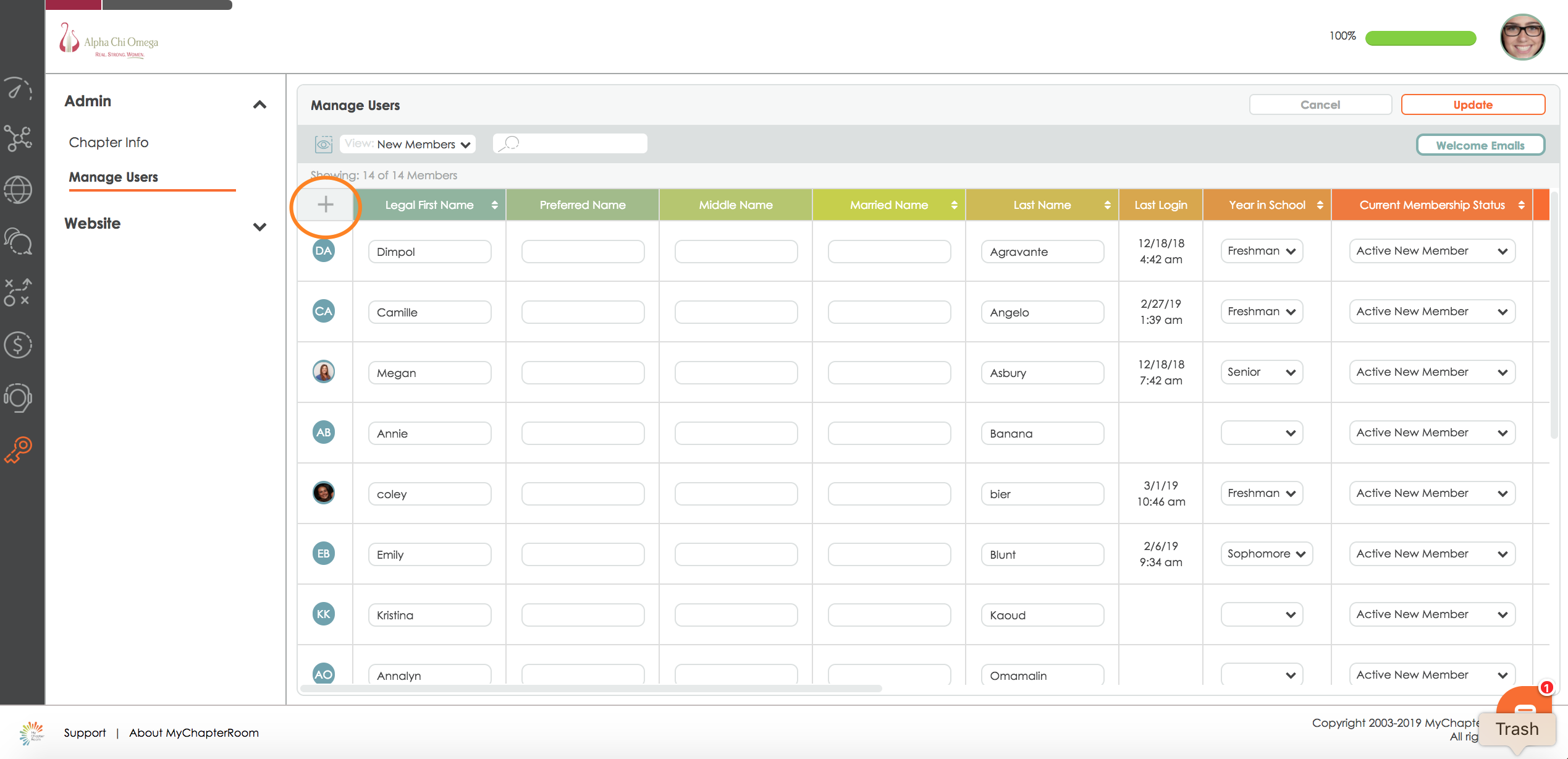Click the dollar sign finance icon
1568x759 pixels.
click(19, 345)
